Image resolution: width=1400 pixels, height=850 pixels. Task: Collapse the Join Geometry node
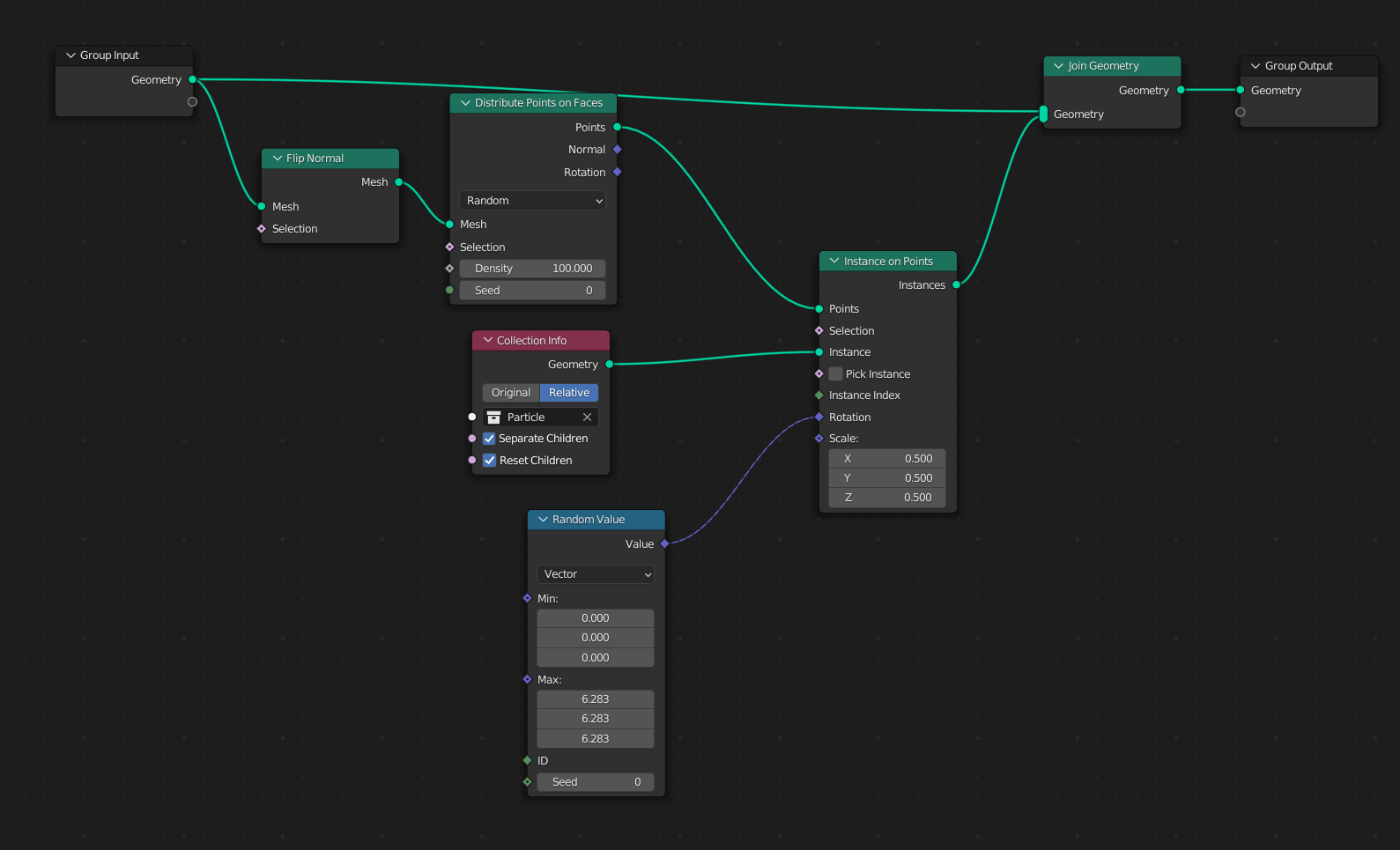[1059, 66]
